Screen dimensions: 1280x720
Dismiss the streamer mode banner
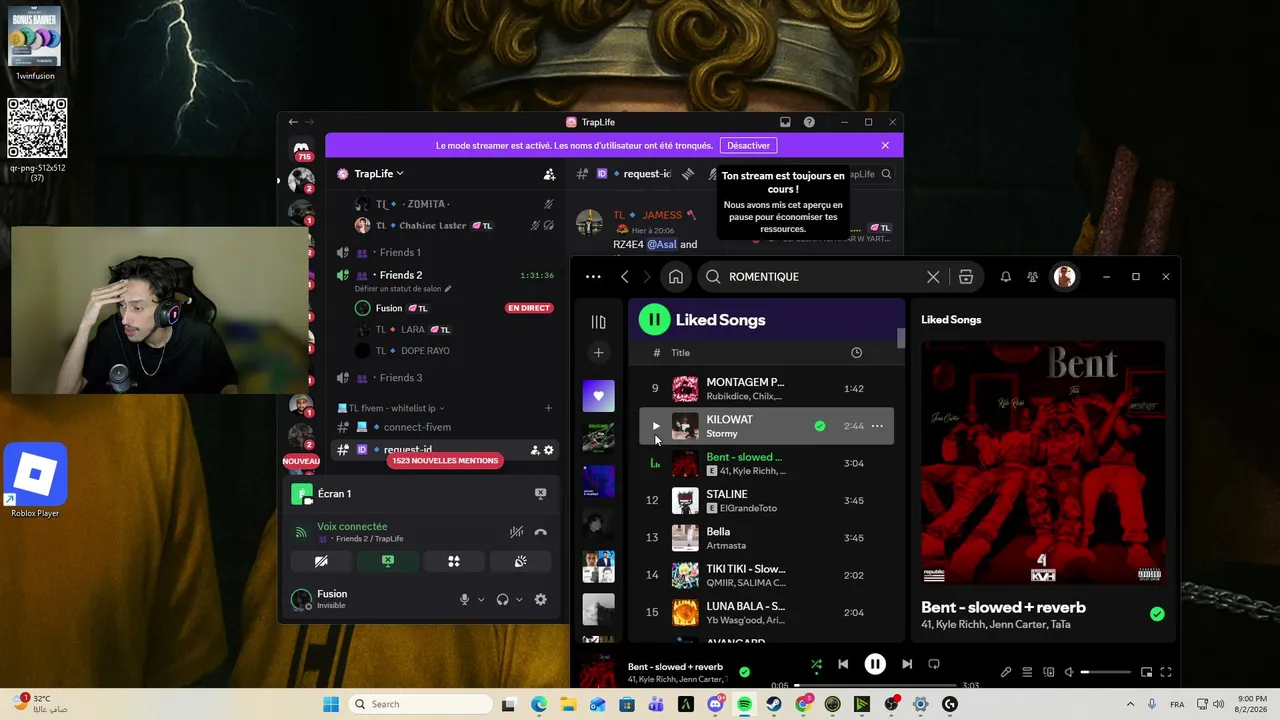885,146
